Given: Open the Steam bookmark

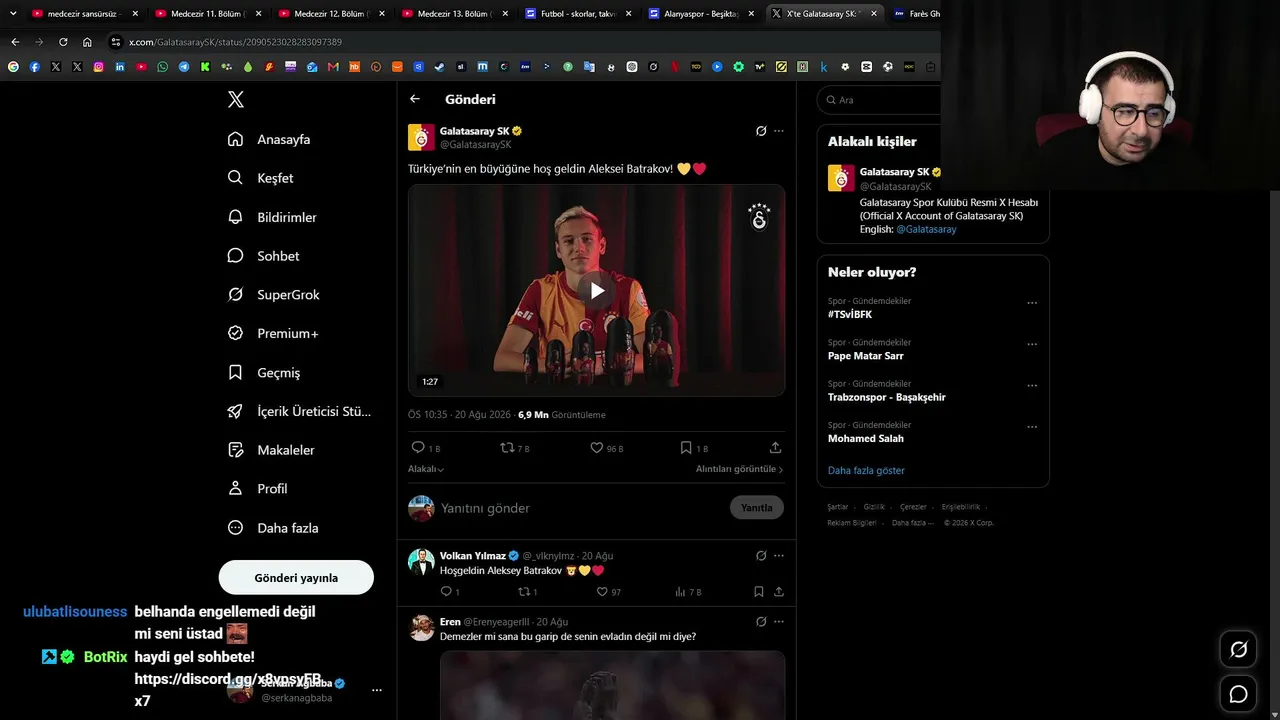Looking at the screenshot, I should (439, 67).
